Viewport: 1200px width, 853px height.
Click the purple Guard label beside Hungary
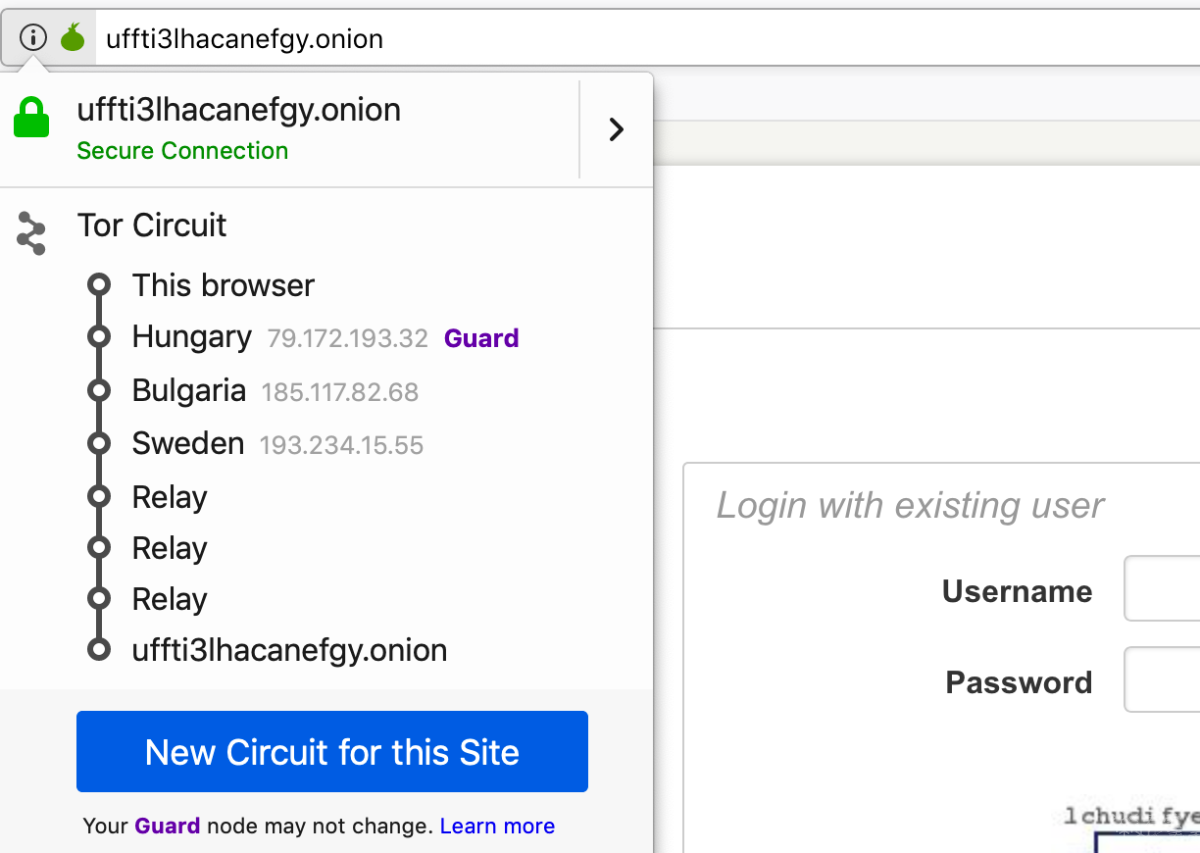(x=481, y=339)
